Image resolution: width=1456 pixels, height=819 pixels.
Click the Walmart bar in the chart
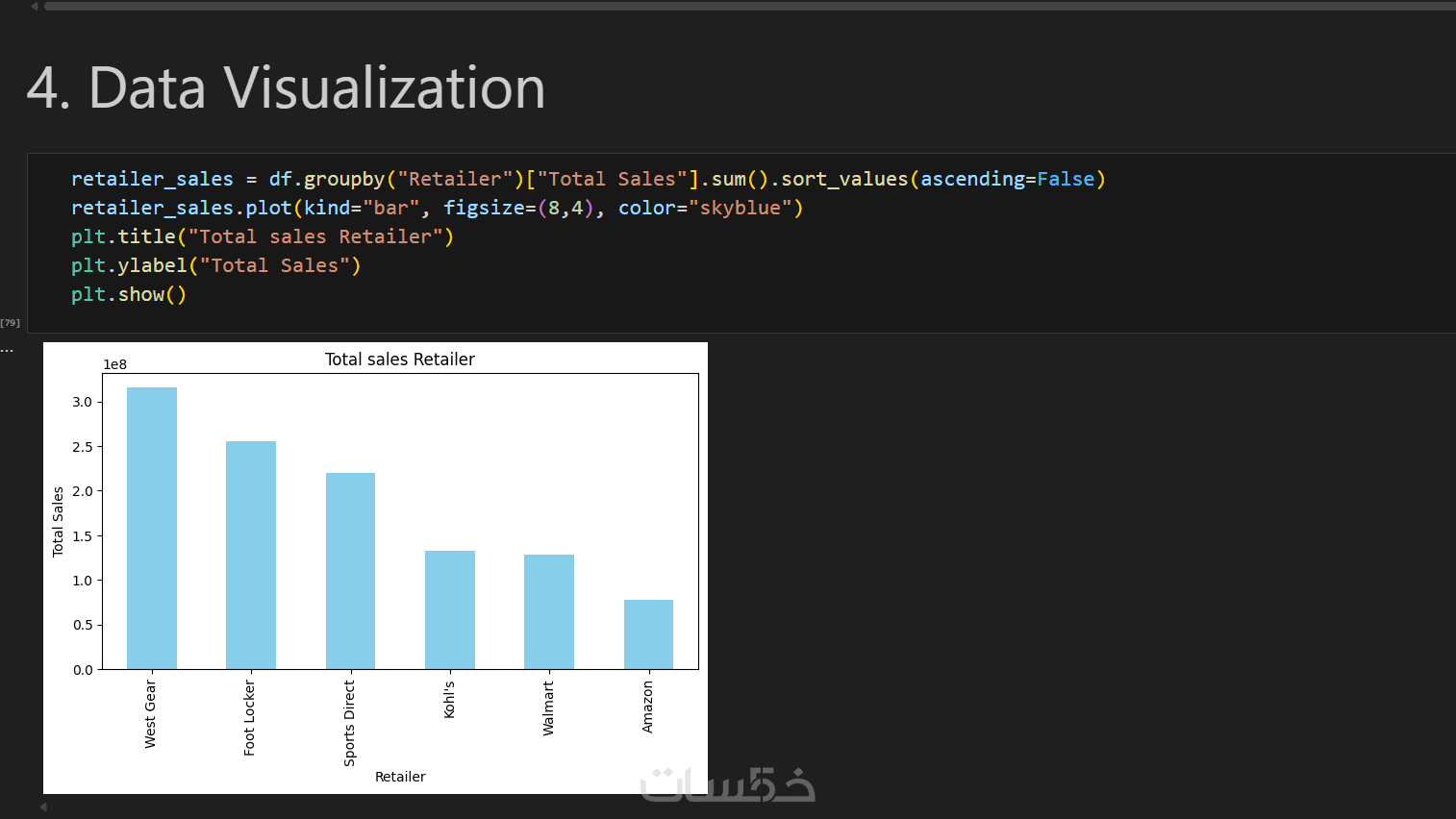549,611
